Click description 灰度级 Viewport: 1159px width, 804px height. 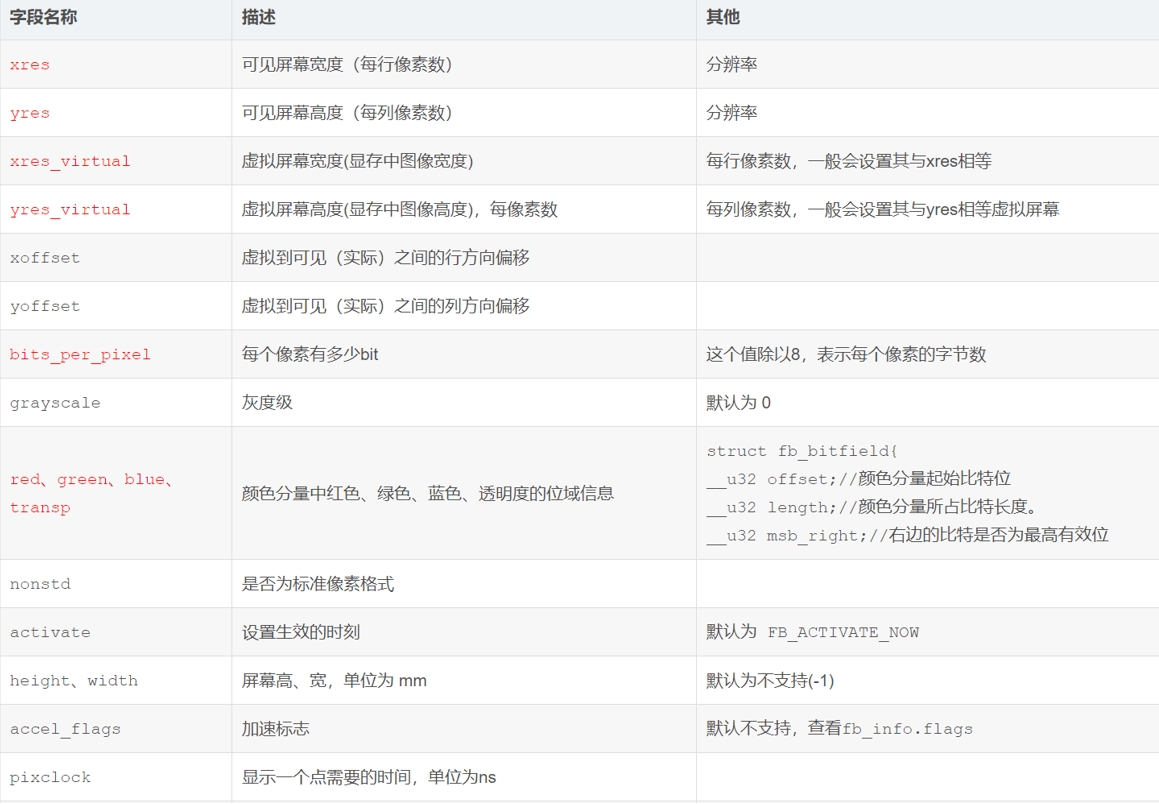pos(267,402)
